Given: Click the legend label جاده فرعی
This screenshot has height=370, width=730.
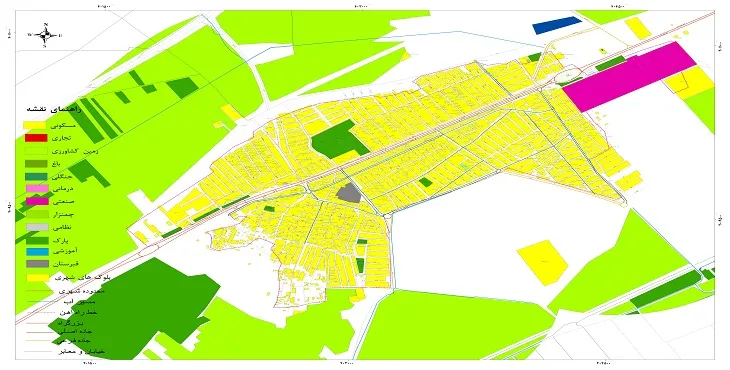Looking at the screenshot, I should click(74, 342).
